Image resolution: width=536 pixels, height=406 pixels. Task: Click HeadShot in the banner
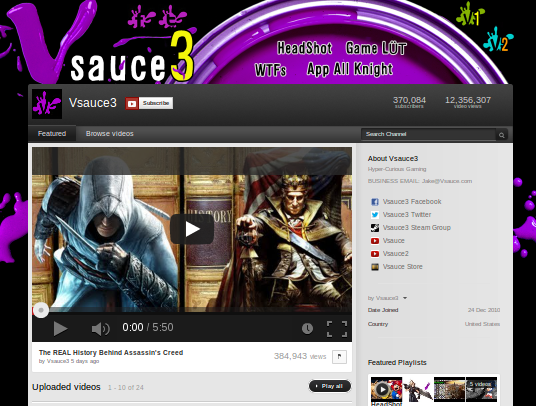[x=304, y=48]
